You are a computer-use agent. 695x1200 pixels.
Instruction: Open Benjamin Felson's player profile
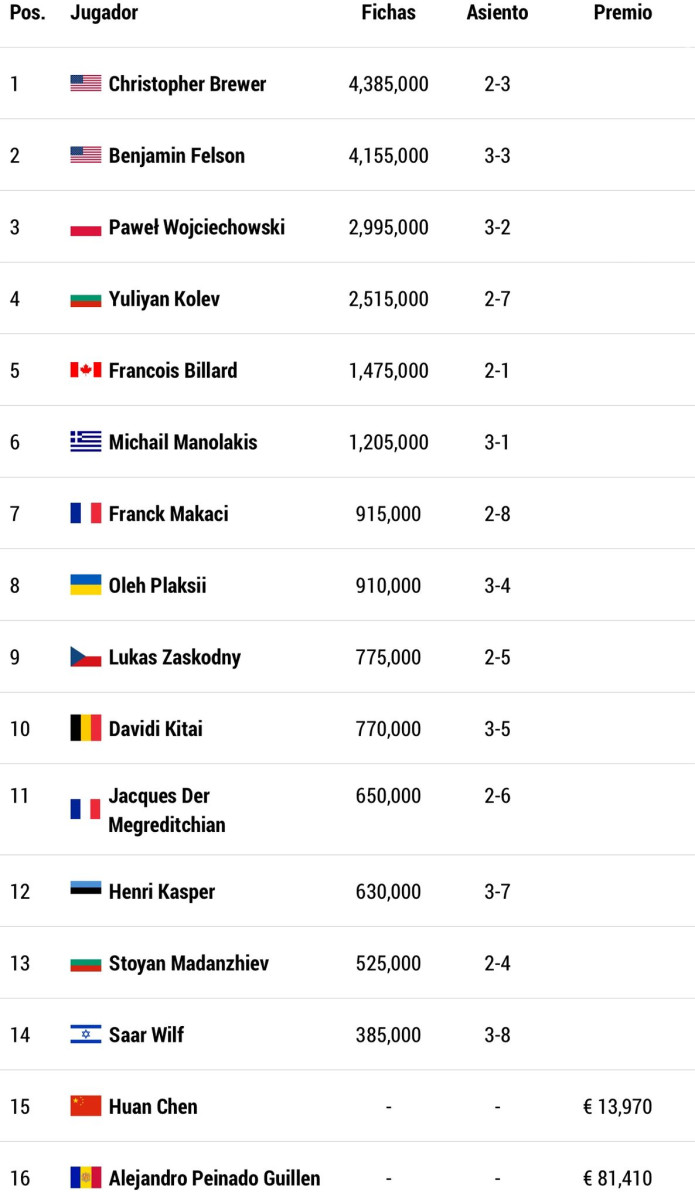click(176, 155)
